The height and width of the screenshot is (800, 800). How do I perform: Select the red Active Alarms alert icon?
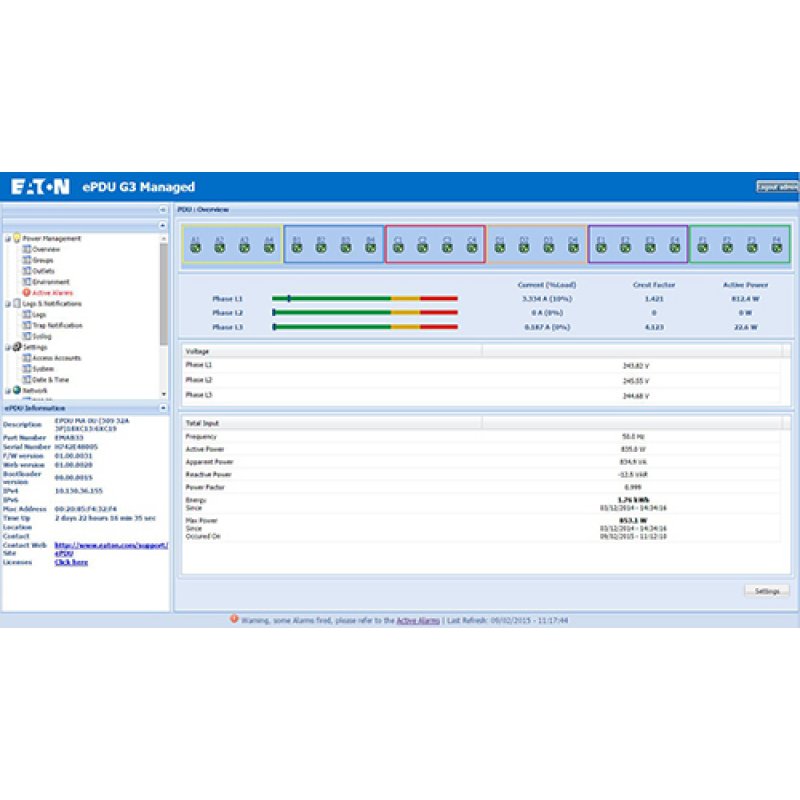[x=26, y=292]
